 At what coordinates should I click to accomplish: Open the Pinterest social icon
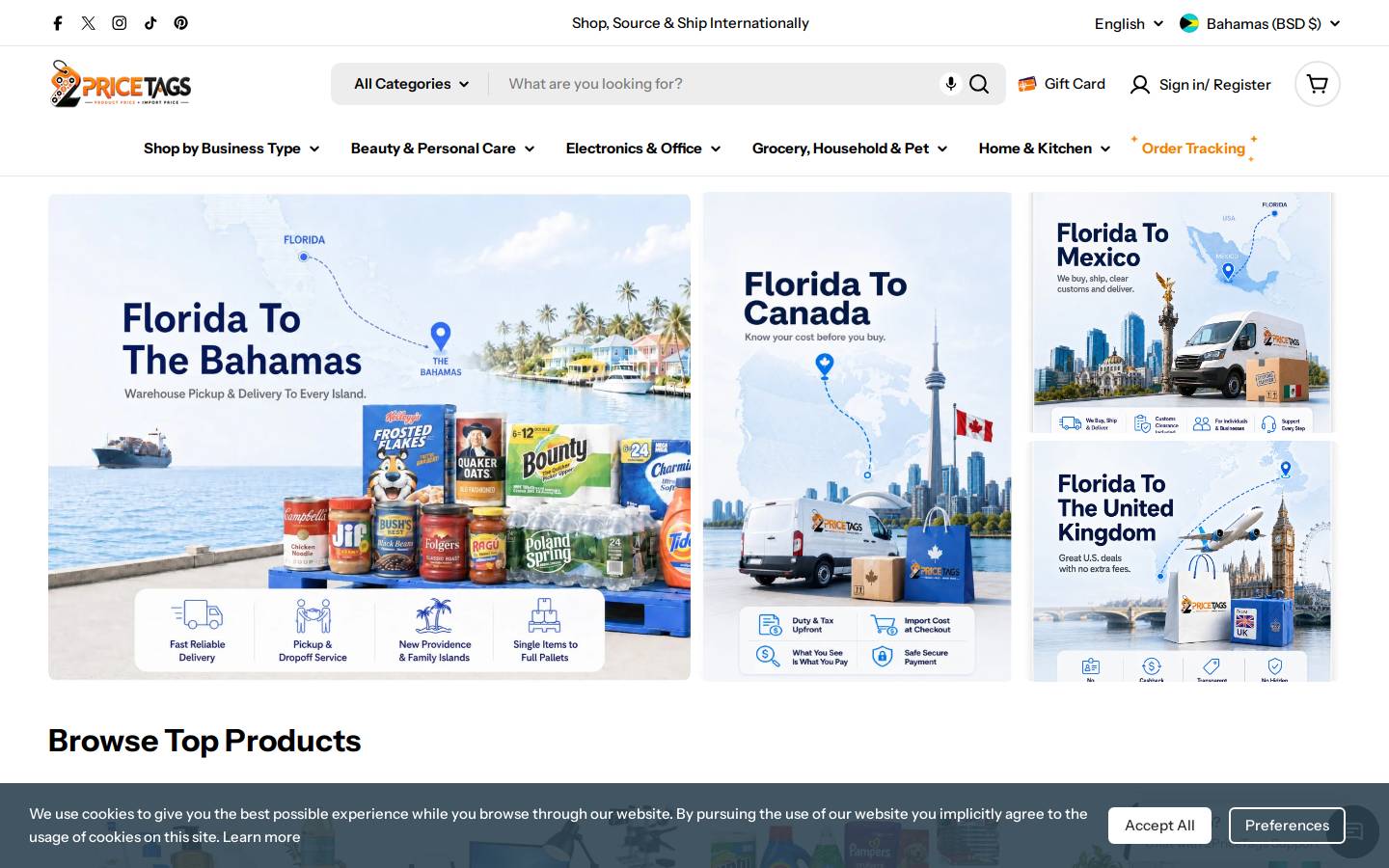pos(181,23)
